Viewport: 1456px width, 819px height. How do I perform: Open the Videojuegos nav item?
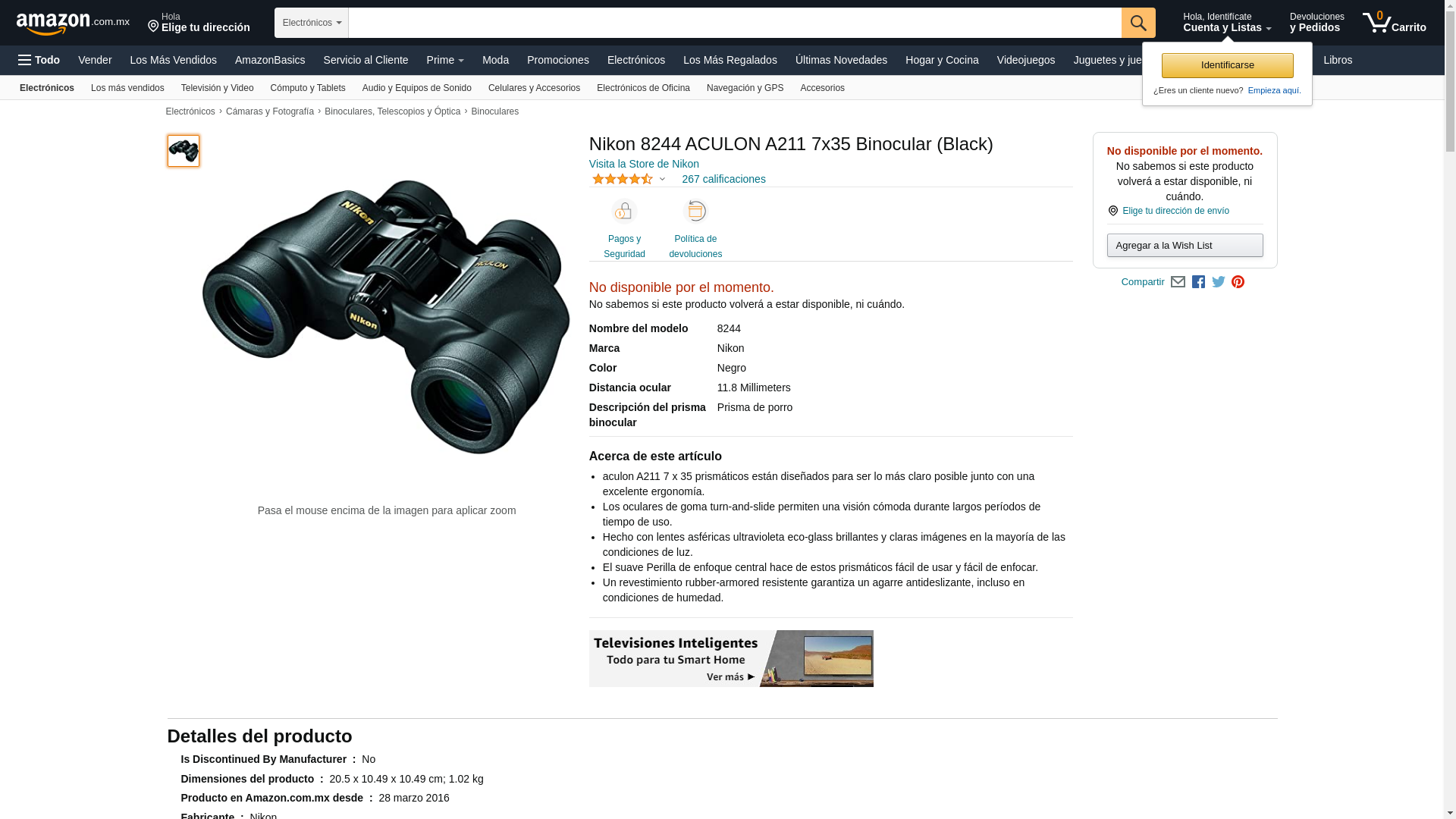point(1025,60)
